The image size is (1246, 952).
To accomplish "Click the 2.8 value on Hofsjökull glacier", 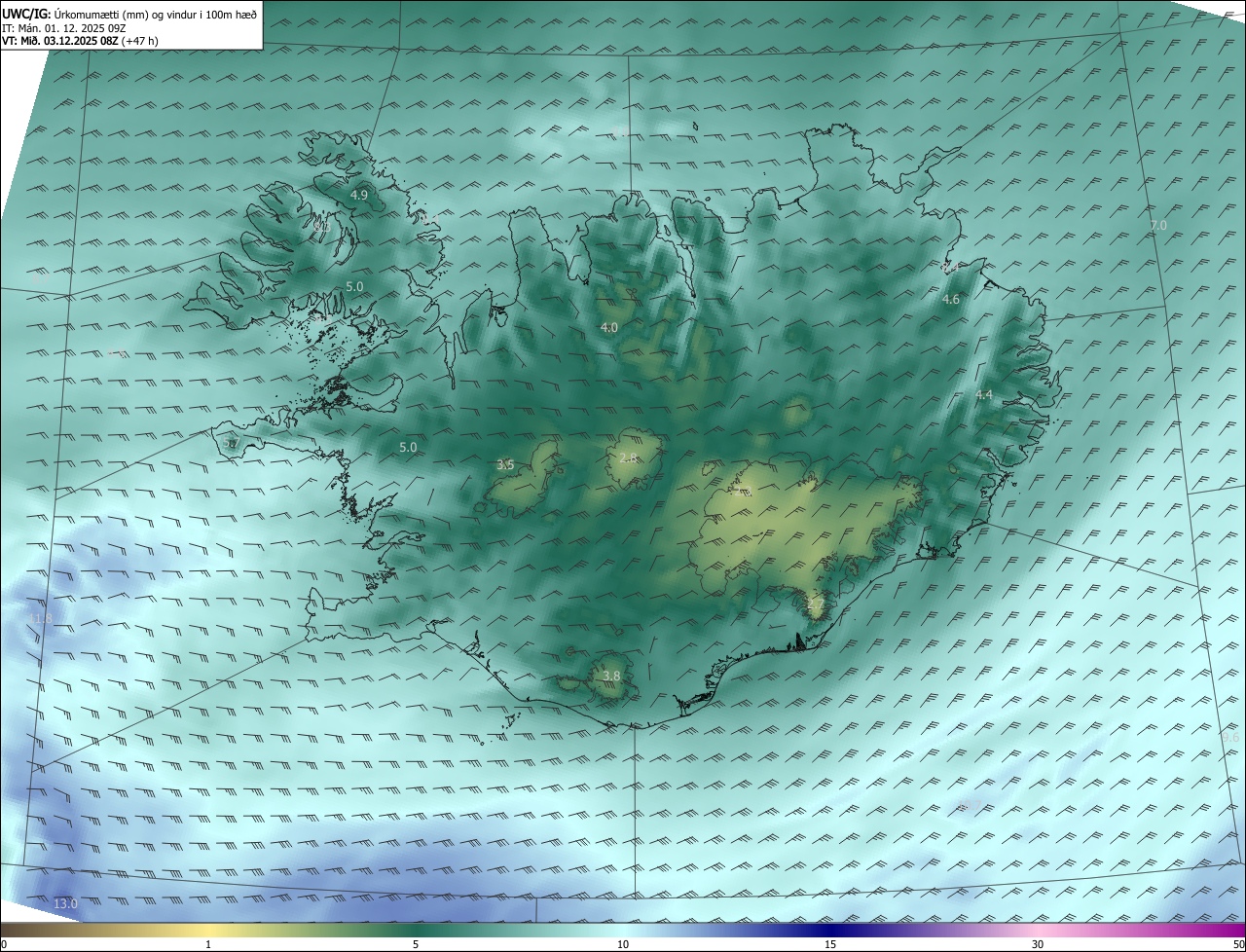I will 628,458.
